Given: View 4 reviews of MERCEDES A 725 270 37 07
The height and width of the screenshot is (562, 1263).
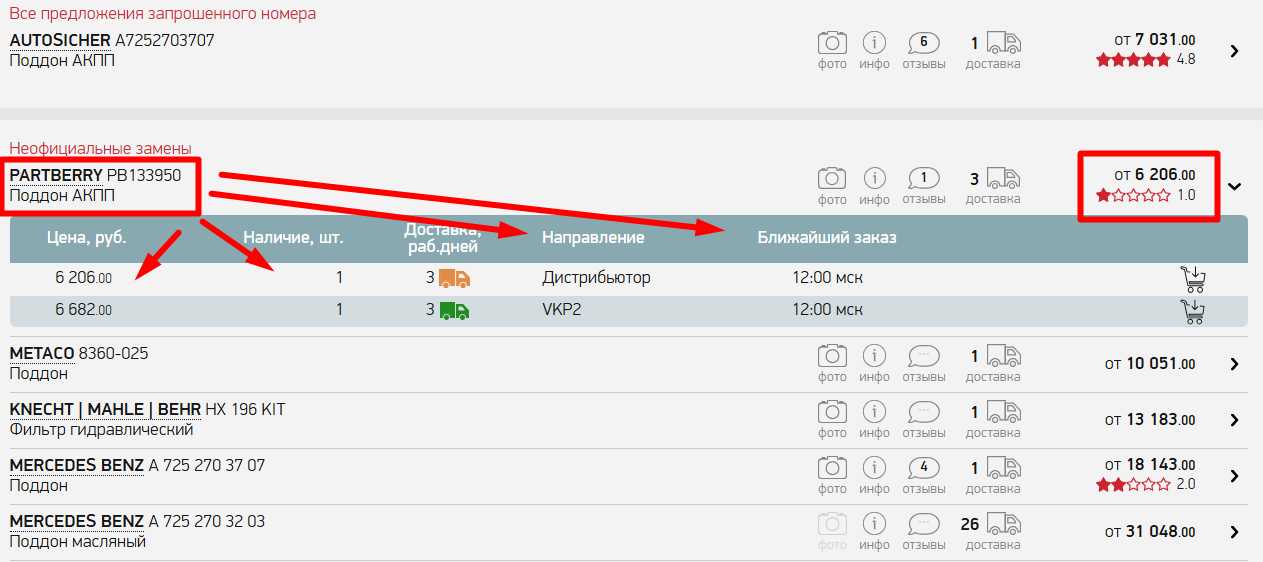Looking at the screenshot, I should [x=924, y=467].
